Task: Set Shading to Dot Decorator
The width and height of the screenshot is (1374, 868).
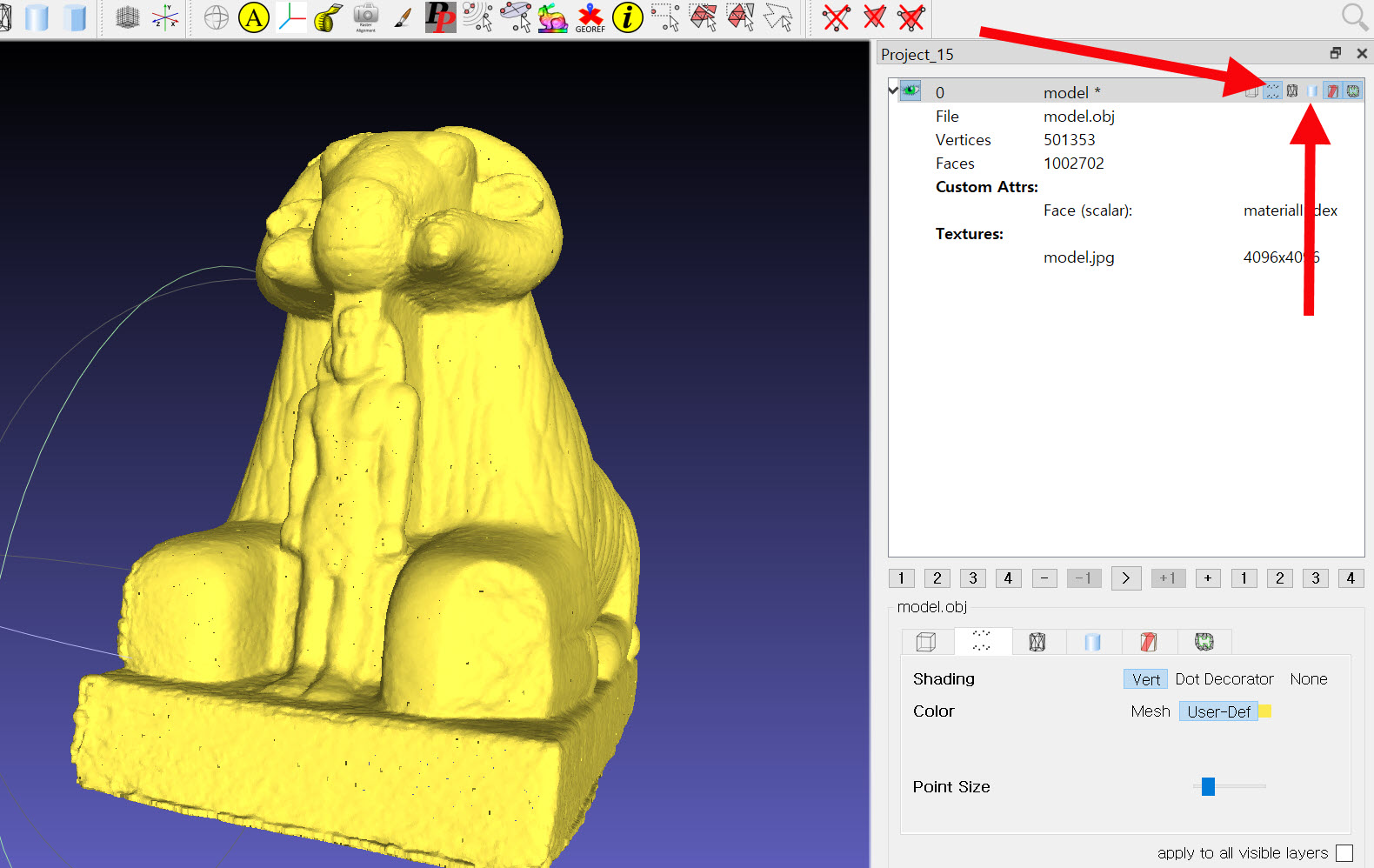Action: pyautogui.click(x=1224, y=679)
